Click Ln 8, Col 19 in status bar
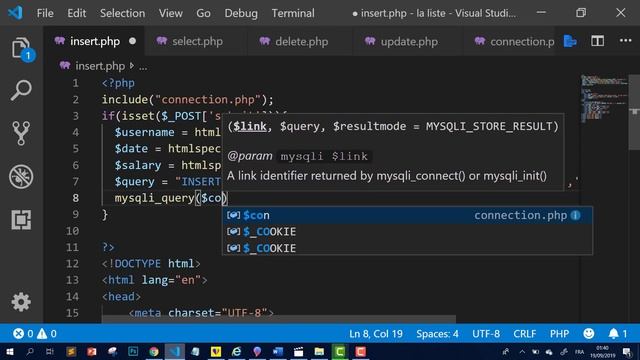The width and height of the screenshot is (640, 360). pos(376,333)
